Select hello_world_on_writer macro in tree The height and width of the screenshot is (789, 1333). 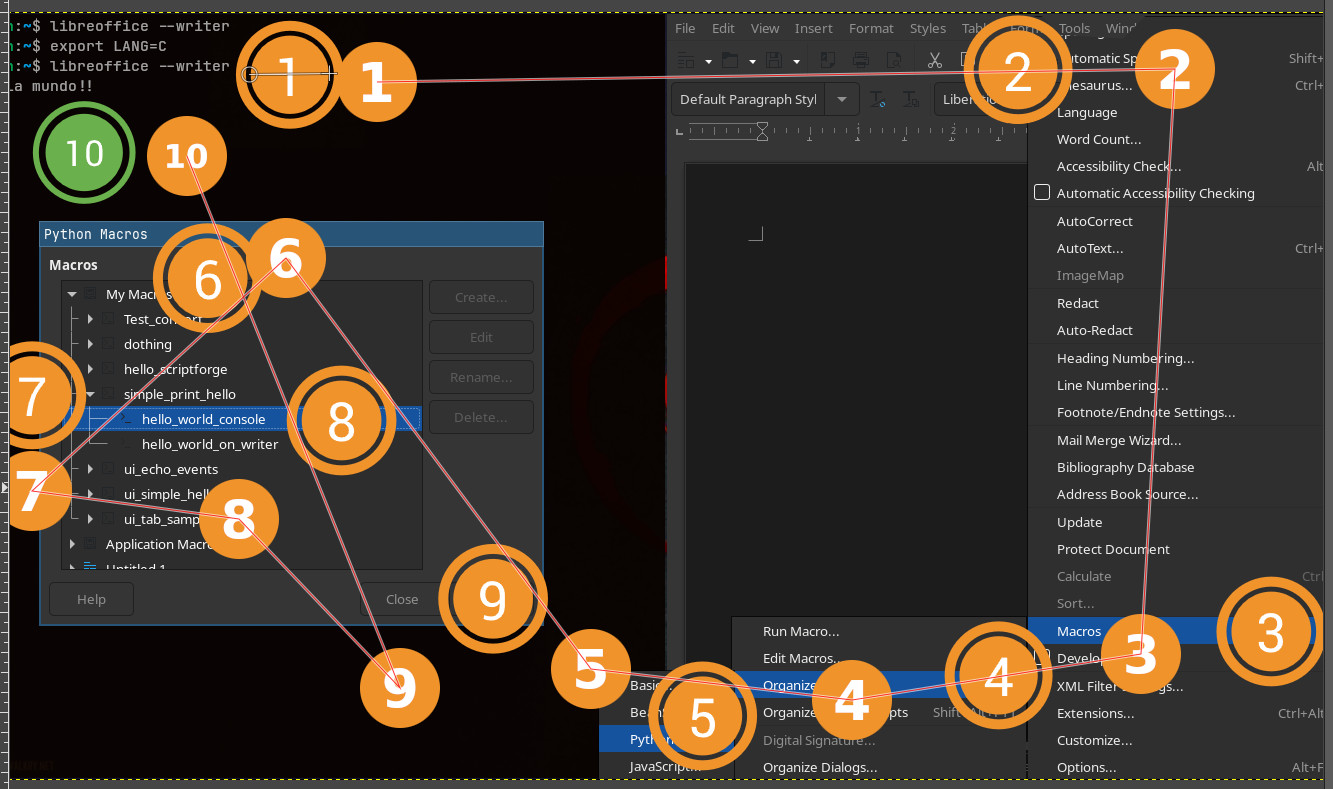point(210,444)
